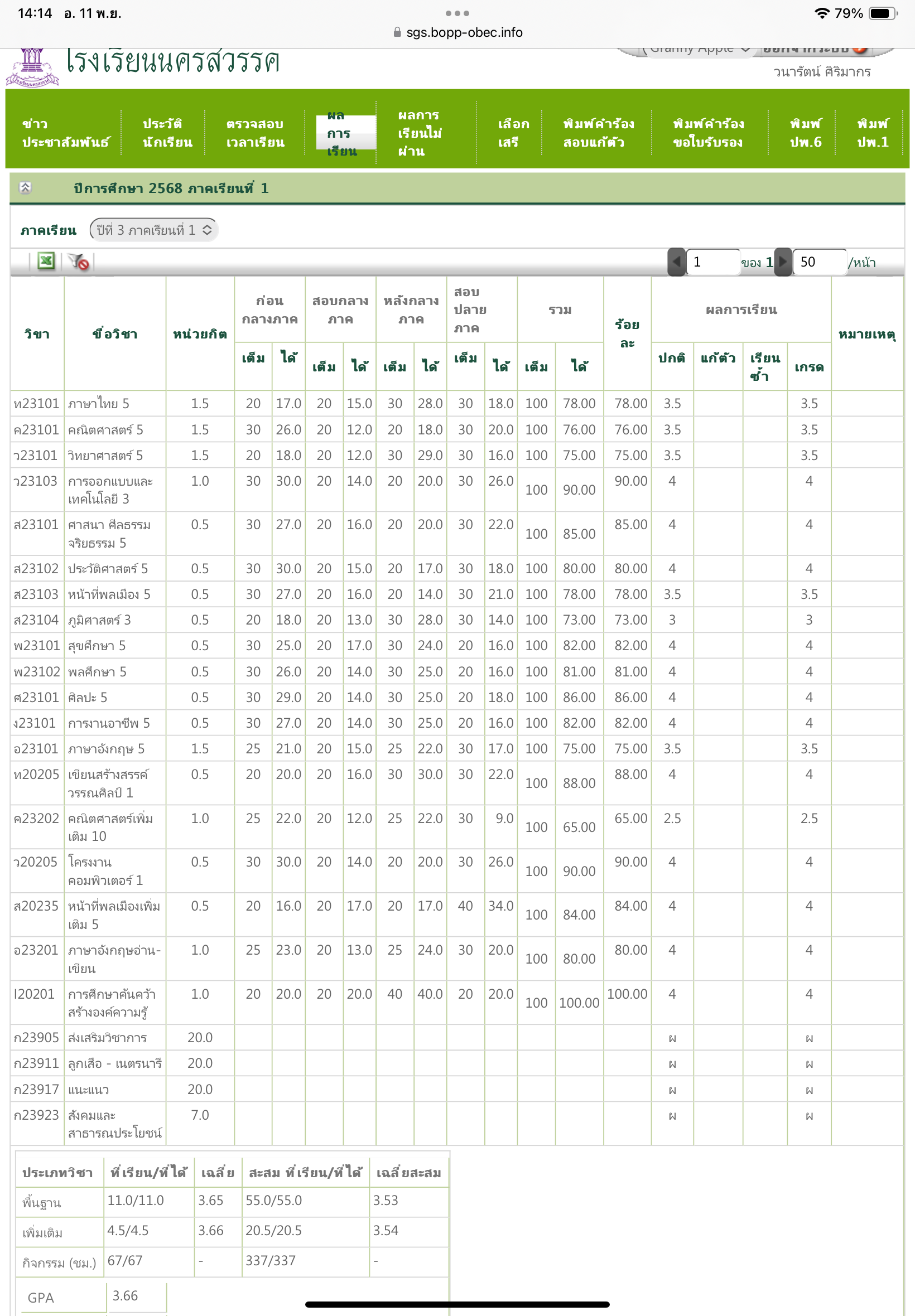Image resolution: width=915 pixels, height=1316 pixels.
Task: Click the clear filter icon
Action: click(78, 262)
